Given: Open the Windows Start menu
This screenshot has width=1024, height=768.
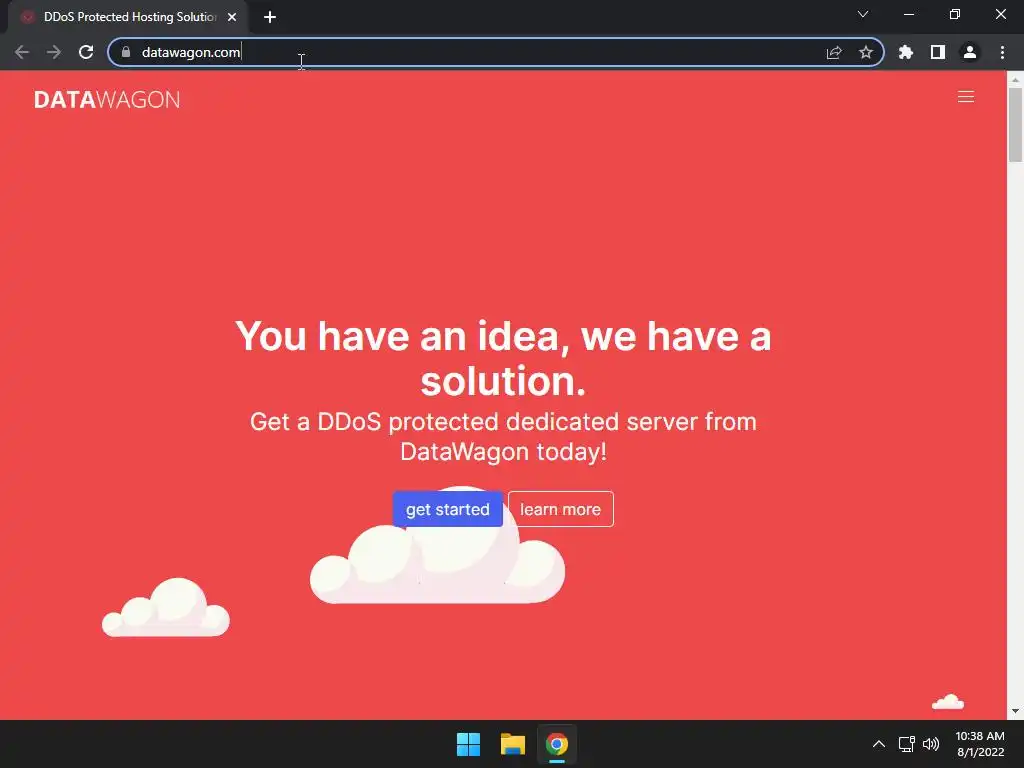Looking at the screenshot, I should coord(468,744).
